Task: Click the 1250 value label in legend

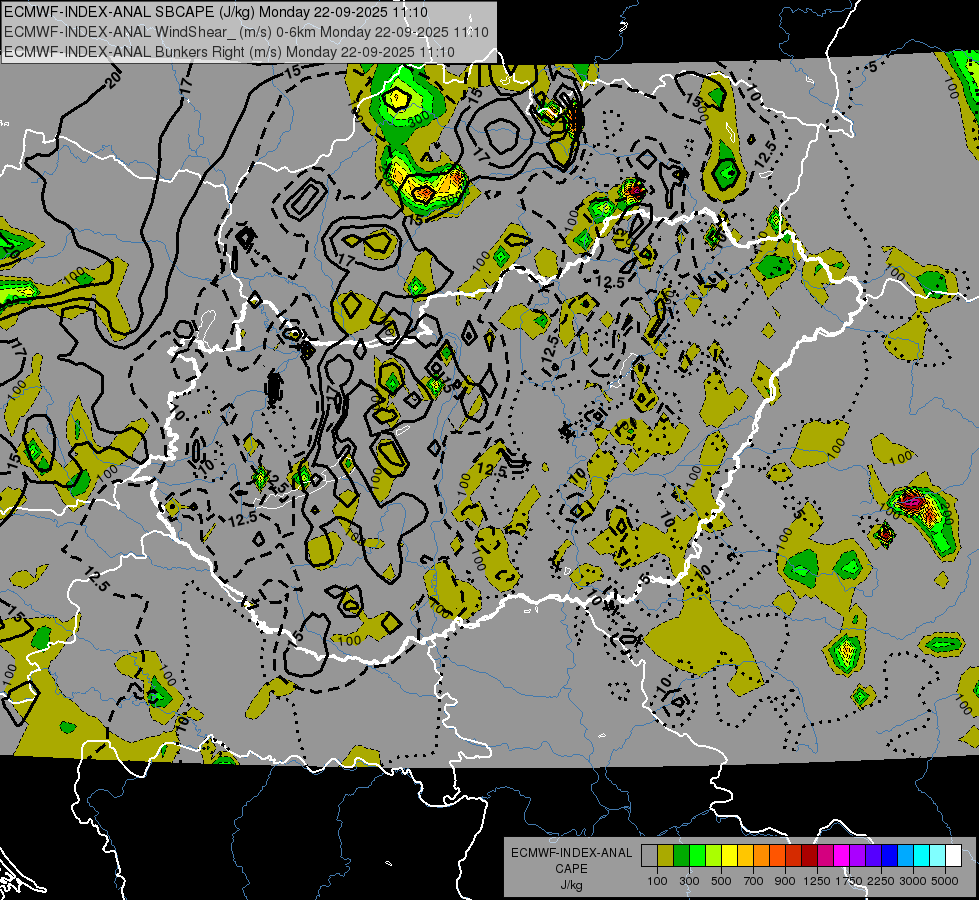Action: click(817, 881)
